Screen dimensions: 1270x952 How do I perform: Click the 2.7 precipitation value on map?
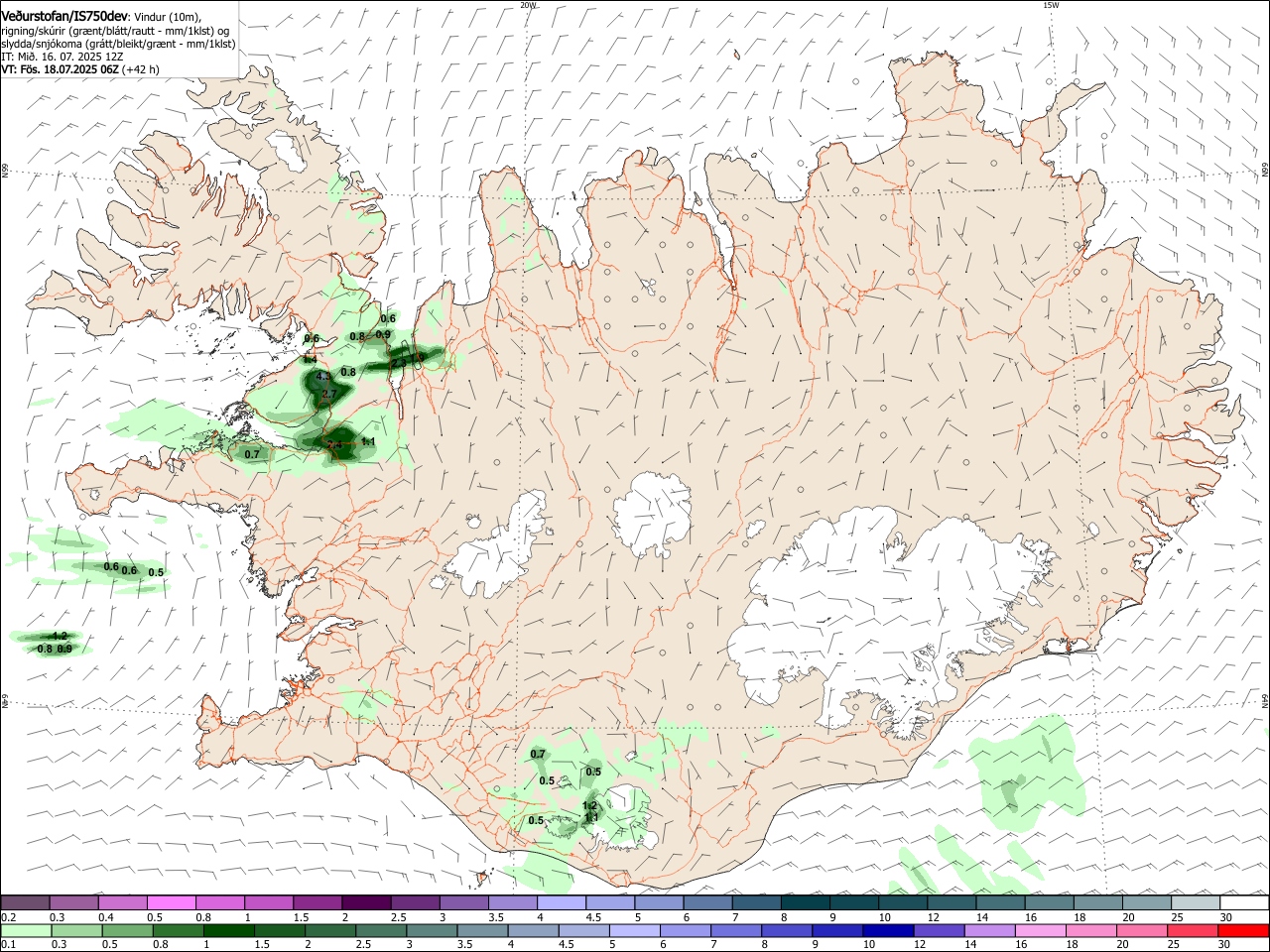coord(329,394)
